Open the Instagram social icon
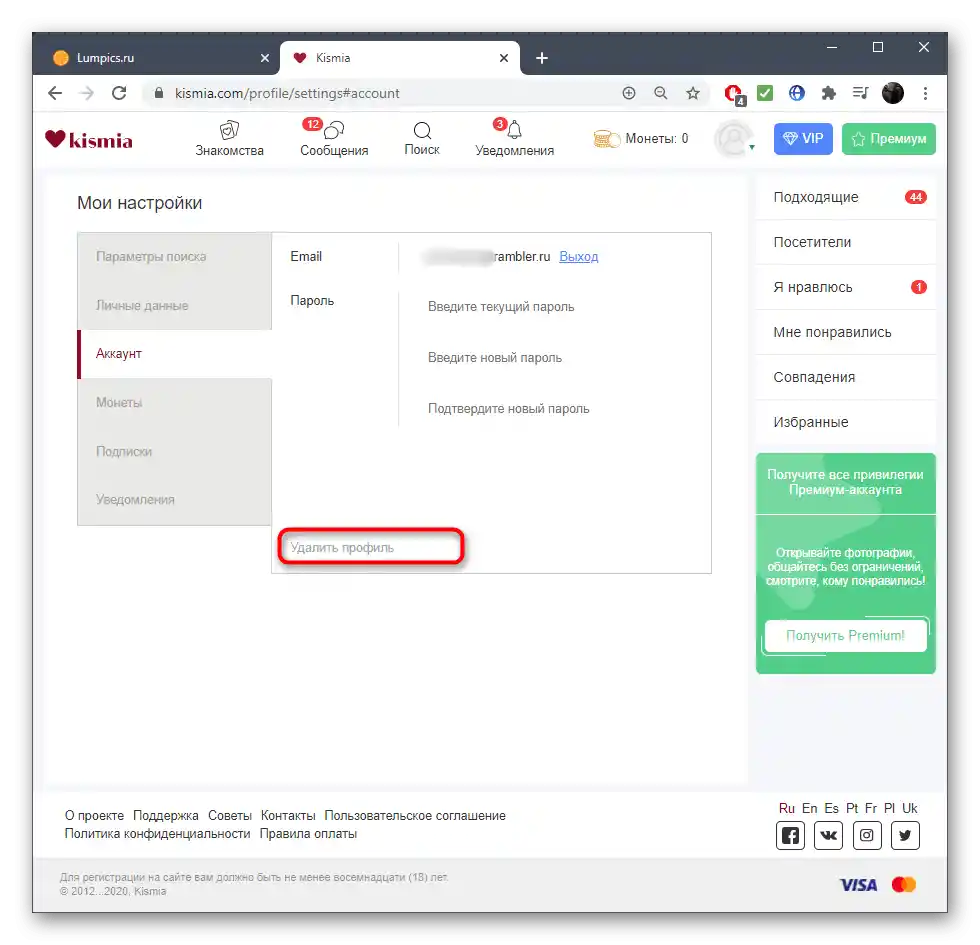 867,836
